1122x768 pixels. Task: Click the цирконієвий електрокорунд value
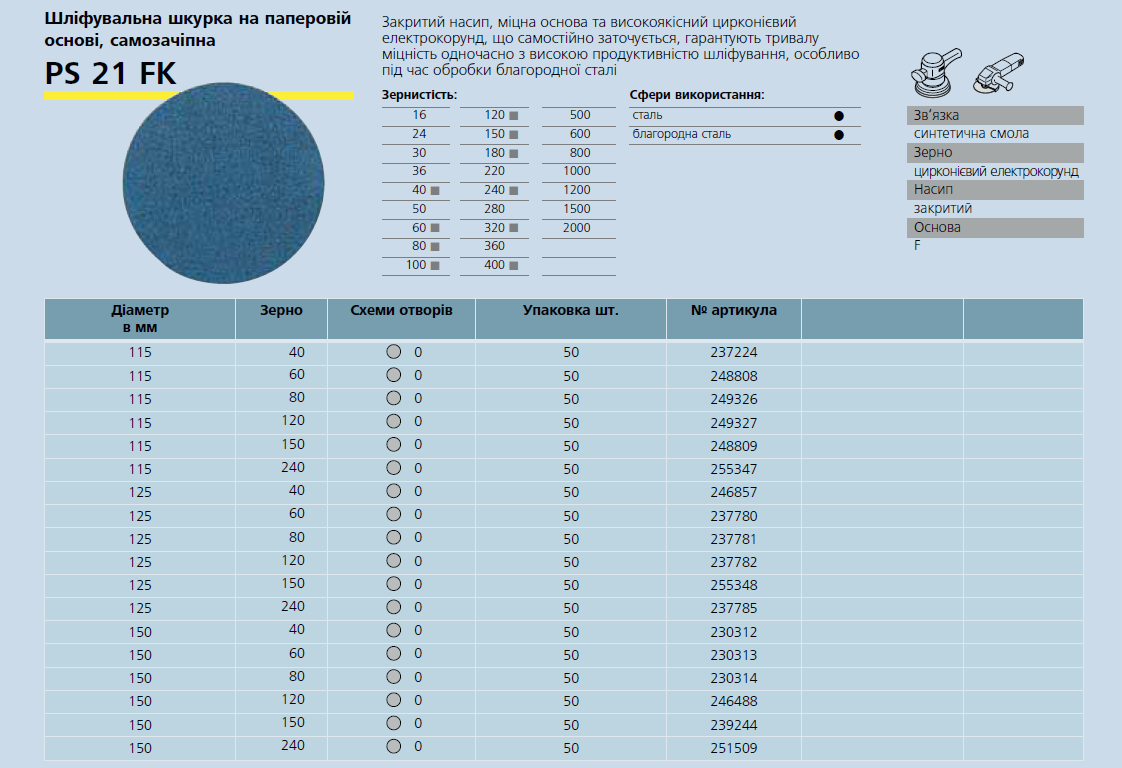[x=995, y=172]
